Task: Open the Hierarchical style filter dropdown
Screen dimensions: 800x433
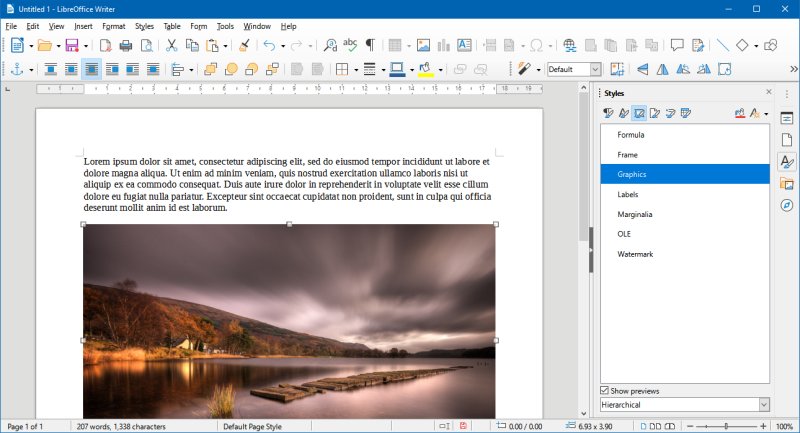Action: 764,404
